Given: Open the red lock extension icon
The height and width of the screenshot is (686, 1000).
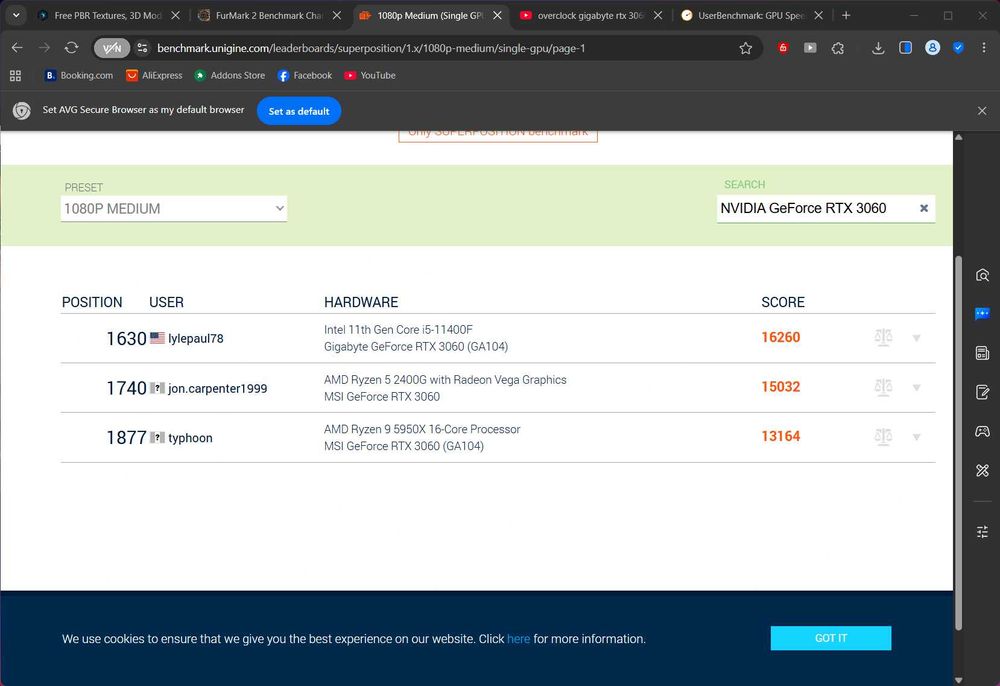Looking at the screenshot, I should click(783, 48).
